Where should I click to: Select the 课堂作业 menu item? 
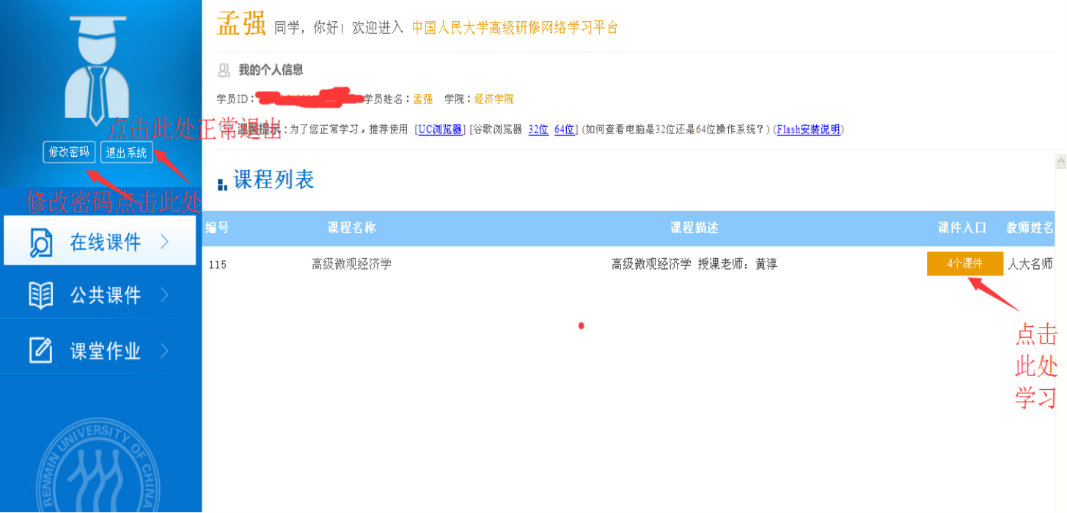pos(105,351)
